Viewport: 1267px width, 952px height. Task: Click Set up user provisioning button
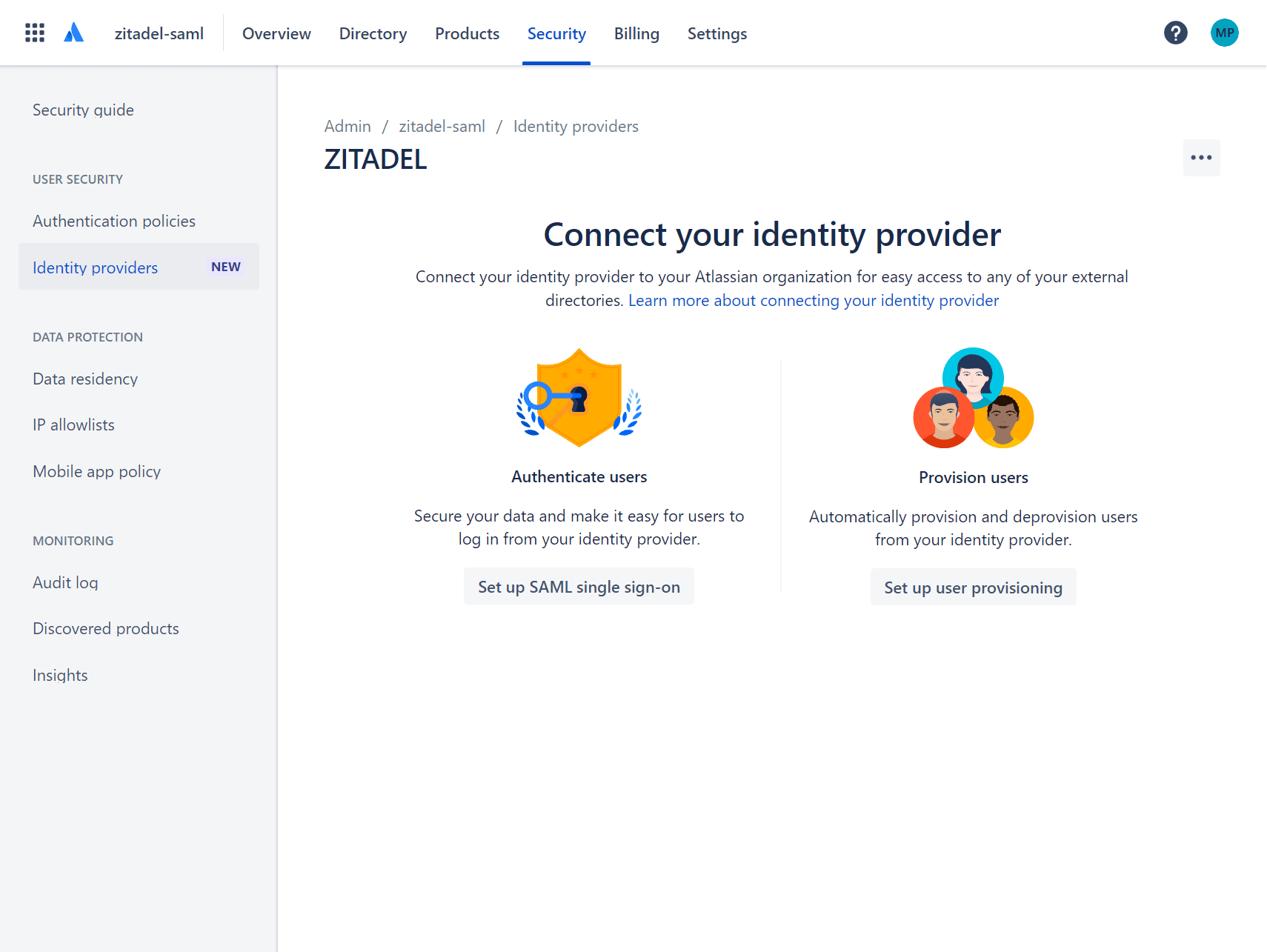pos(973,587)
